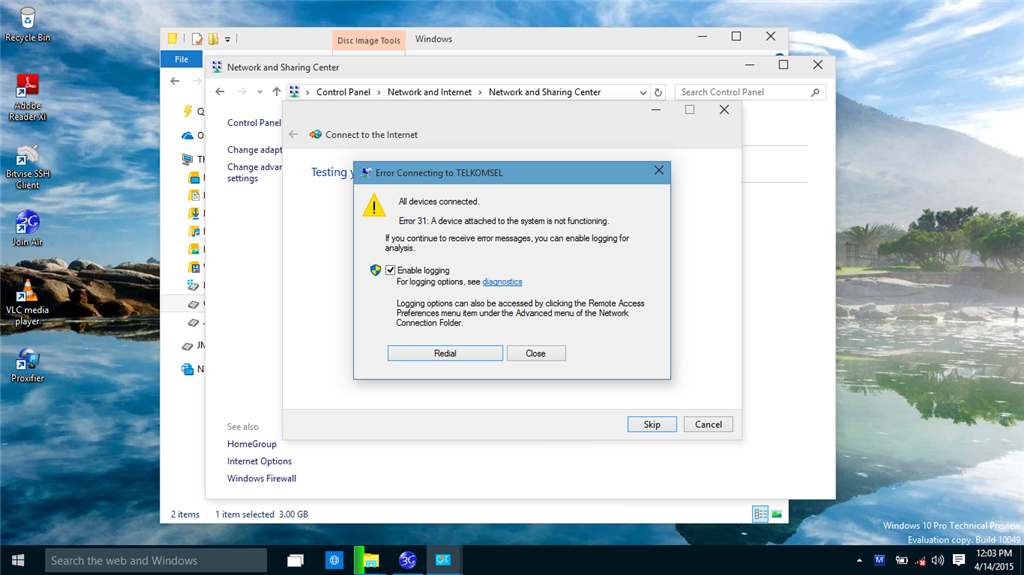
Task: Click Network and Sharing Center title icon
Action: [x=217, y=67]
